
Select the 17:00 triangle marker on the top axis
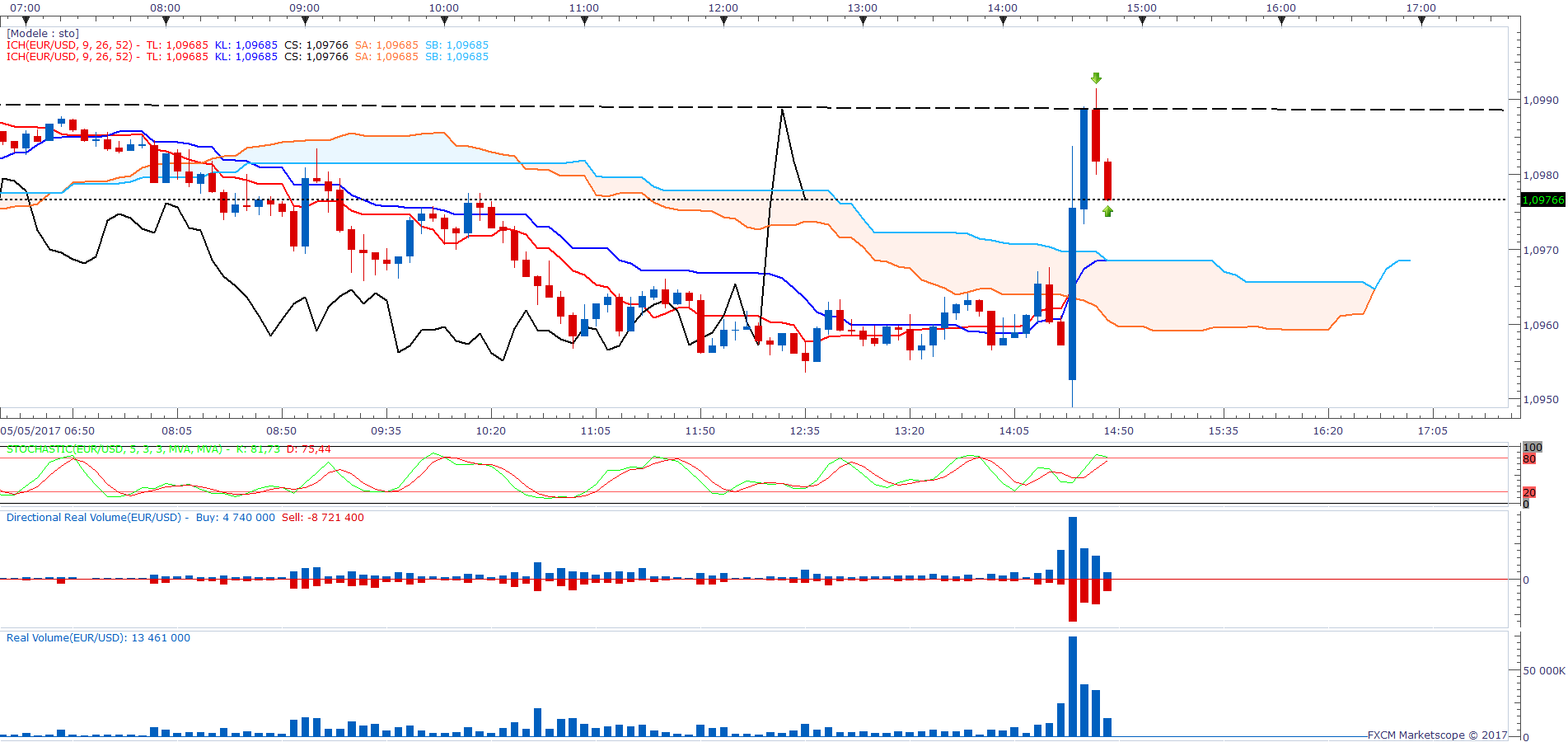pyautogui.click(x=1421, y=21)
